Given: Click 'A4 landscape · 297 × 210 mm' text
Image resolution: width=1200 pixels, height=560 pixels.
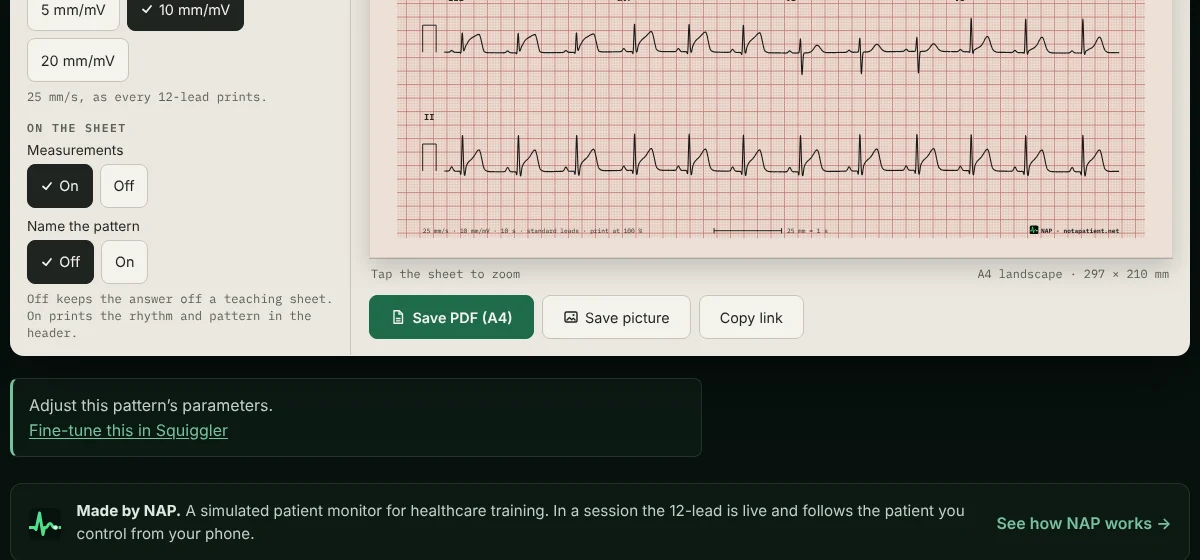Looking at the screenshot, I should pos(1073,274).
